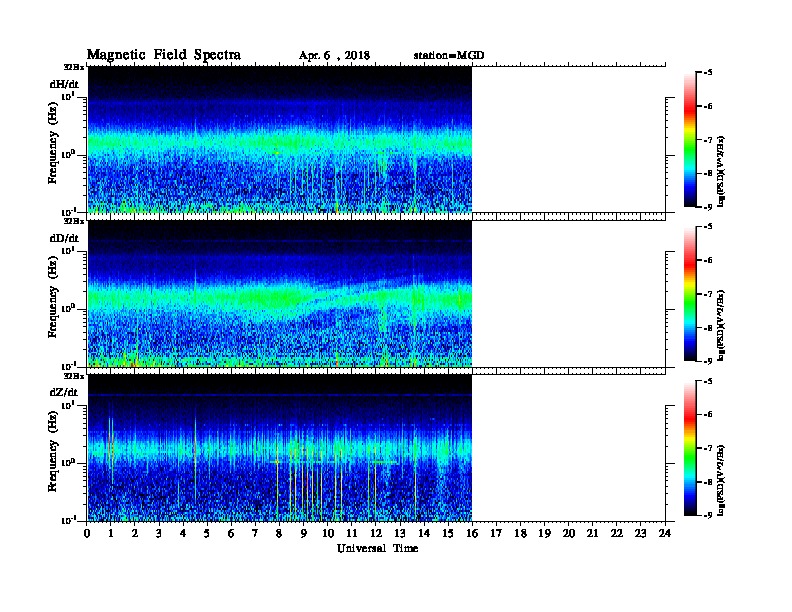The image size is (792, 612).
Task: Click hour 1 on the time axis
Action: (x=111, y=534)
